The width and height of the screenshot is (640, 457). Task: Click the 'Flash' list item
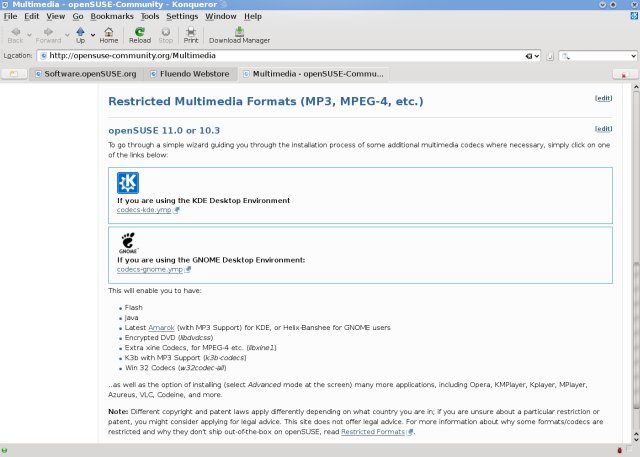coord(133,308)
